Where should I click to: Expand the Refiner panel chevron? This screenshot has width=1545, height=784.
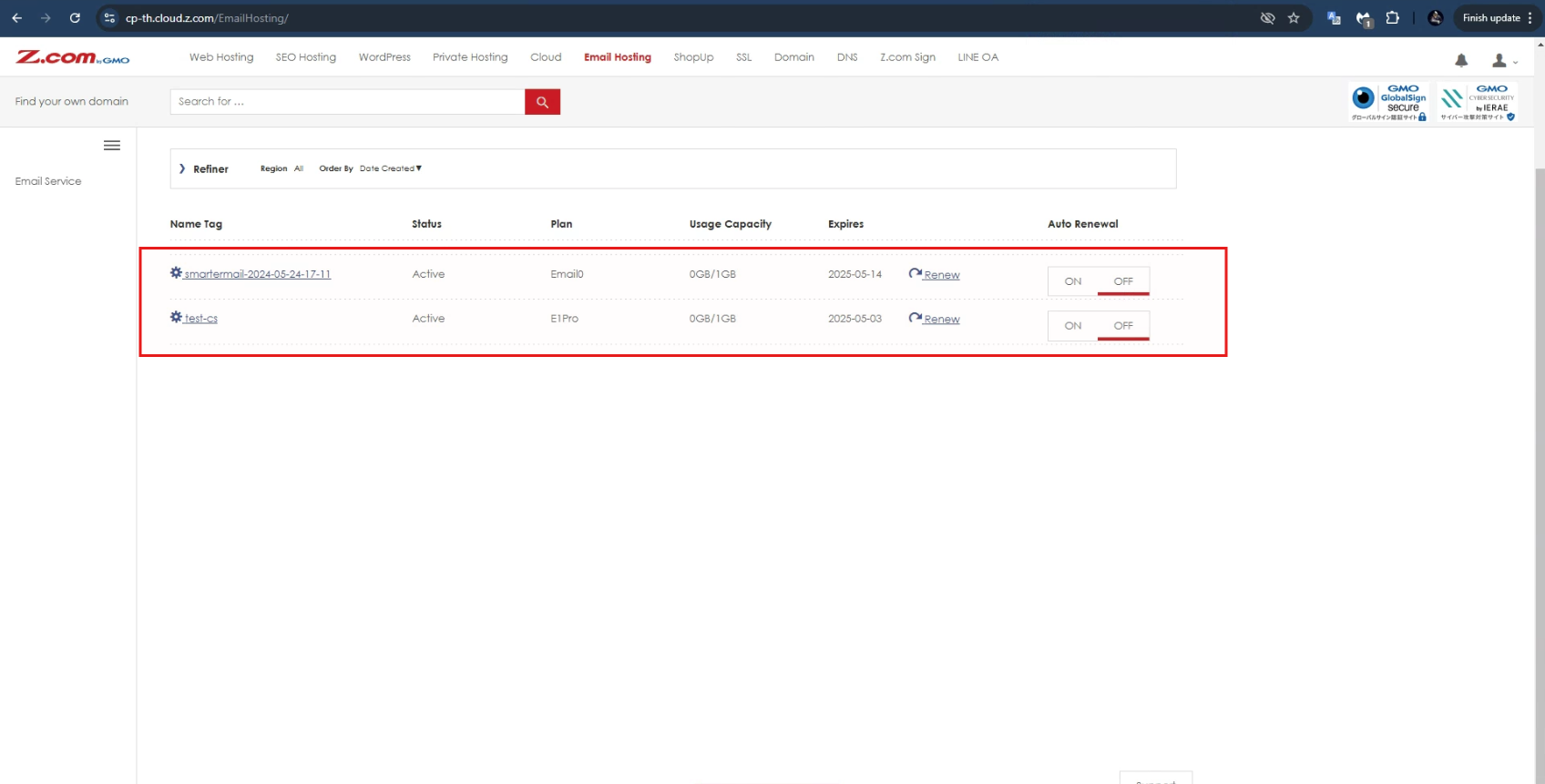point(182,168)
